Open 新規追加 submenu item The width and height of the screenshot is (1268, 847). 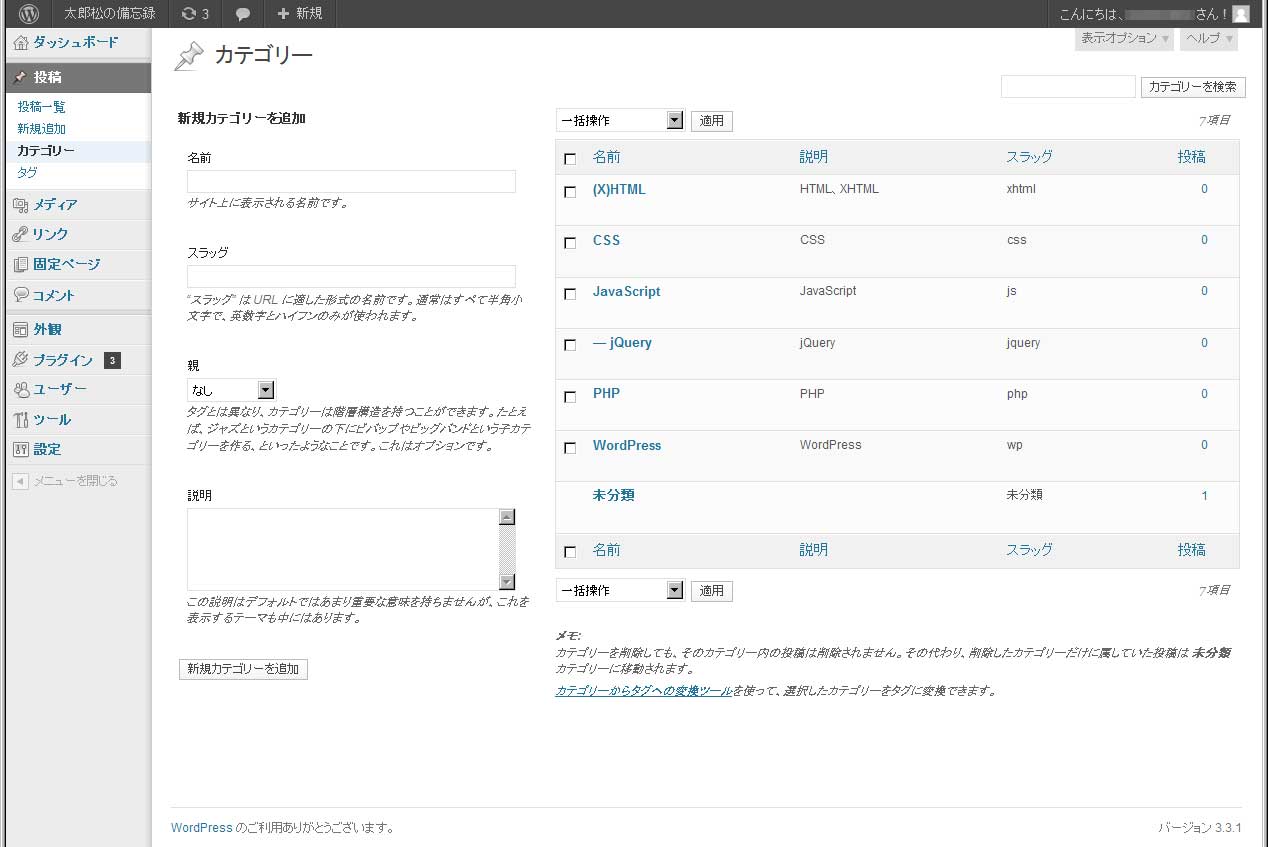(41, 129)
